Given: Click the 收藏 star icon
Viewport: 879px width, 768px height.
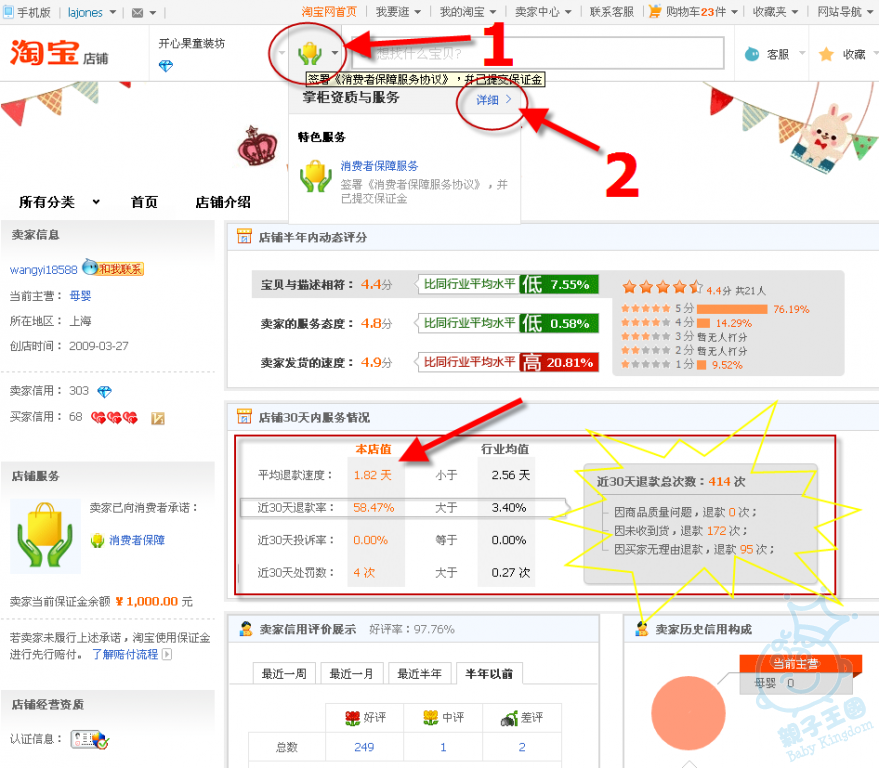Looking at the screenshot, I should (826, 54).
